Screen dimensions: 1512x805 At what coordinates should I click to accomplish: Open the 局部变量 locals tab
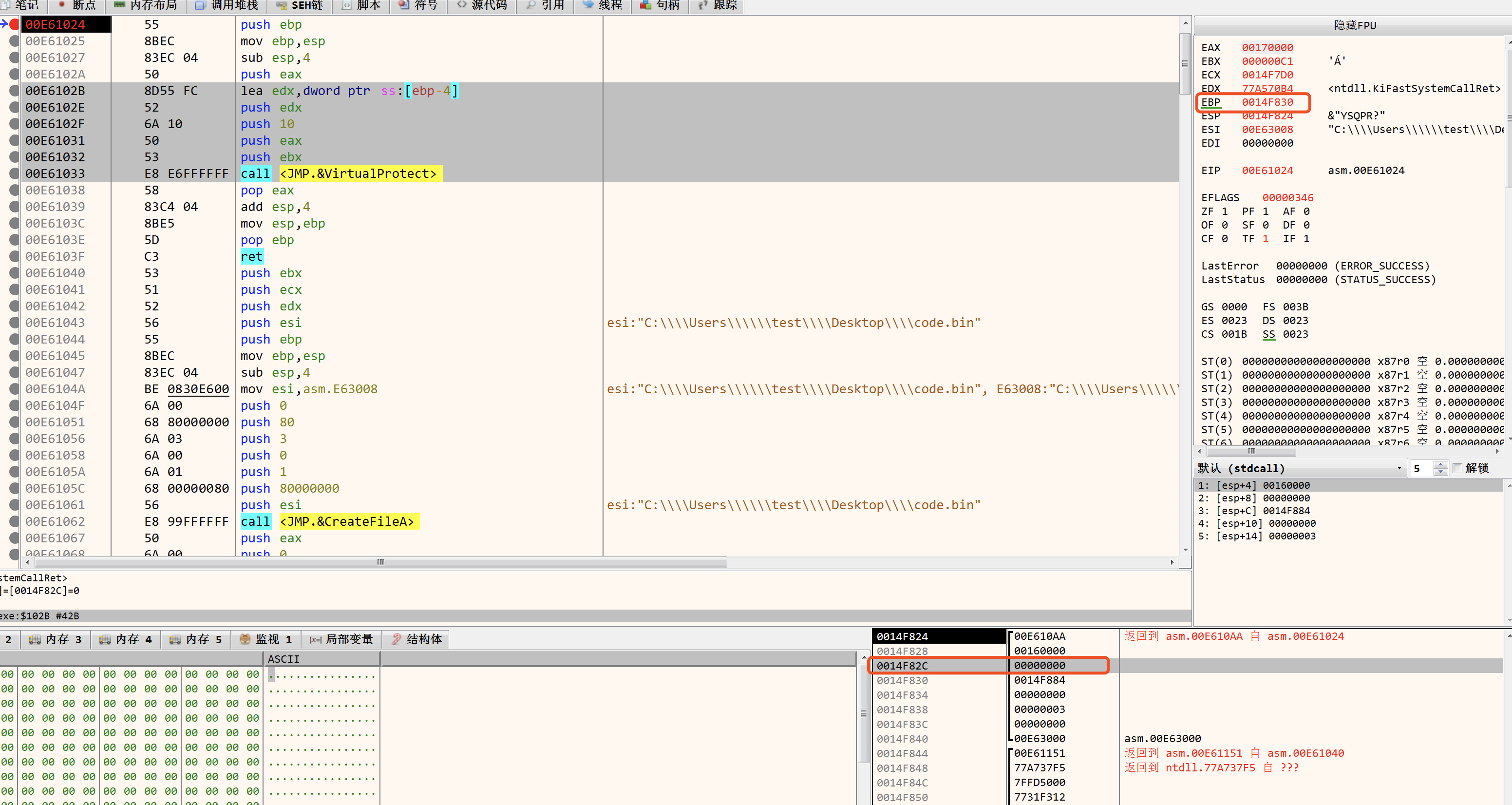coord(341,639)
